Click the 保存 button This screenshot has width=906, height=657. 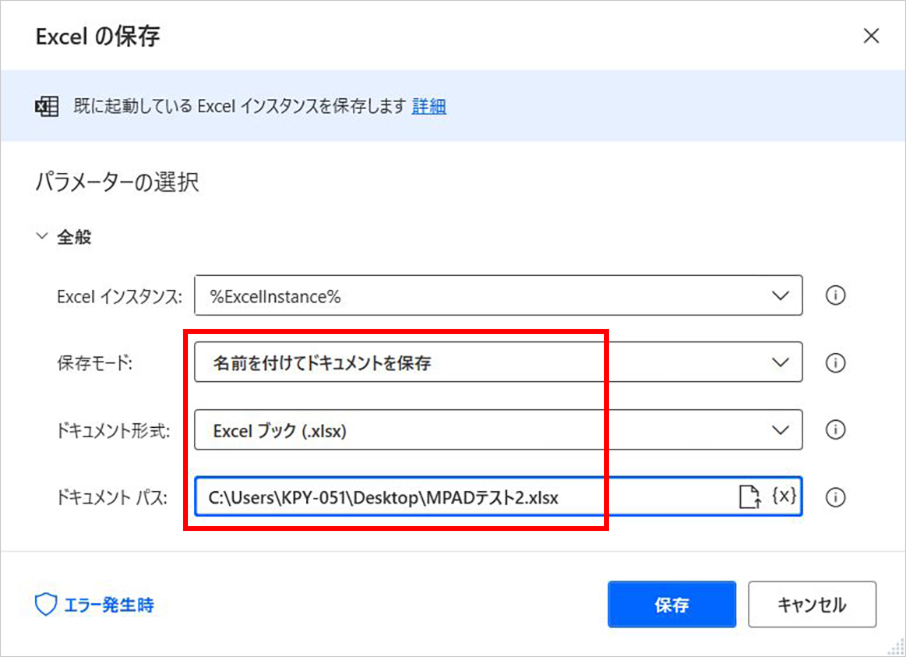tap(671, 604)
